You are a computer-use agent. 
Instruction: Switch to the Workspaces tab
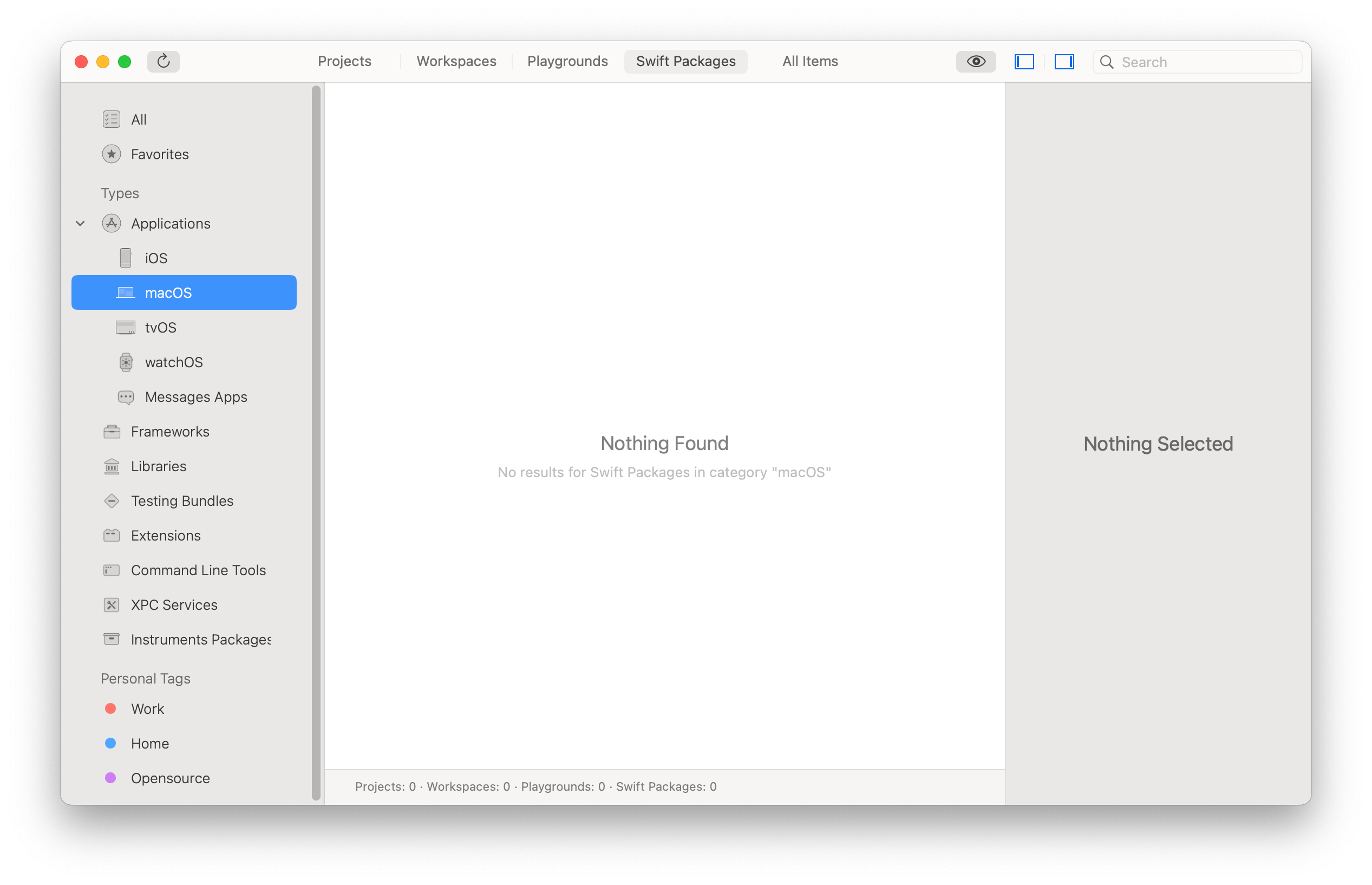click(x=456, y=62)
